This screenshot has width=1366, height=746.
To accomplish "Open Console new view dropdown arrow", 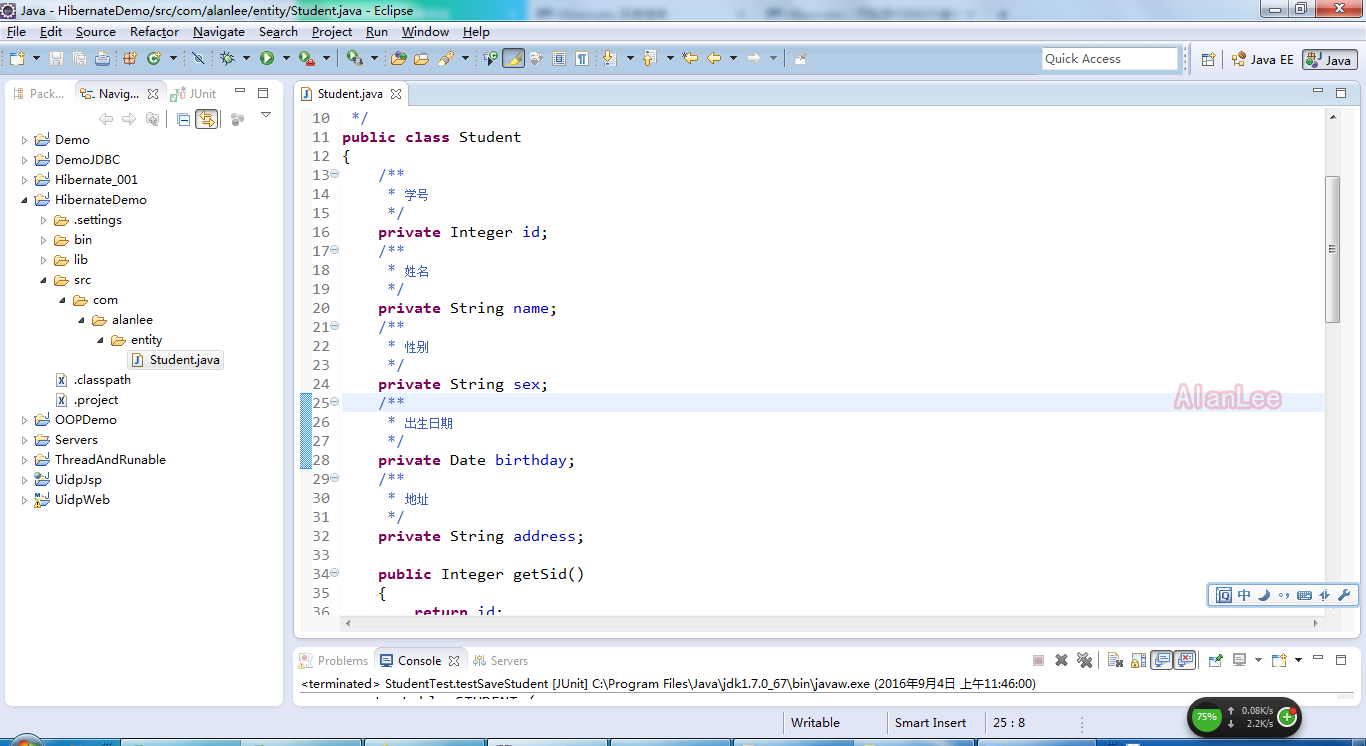I will tap(1298, 660).
